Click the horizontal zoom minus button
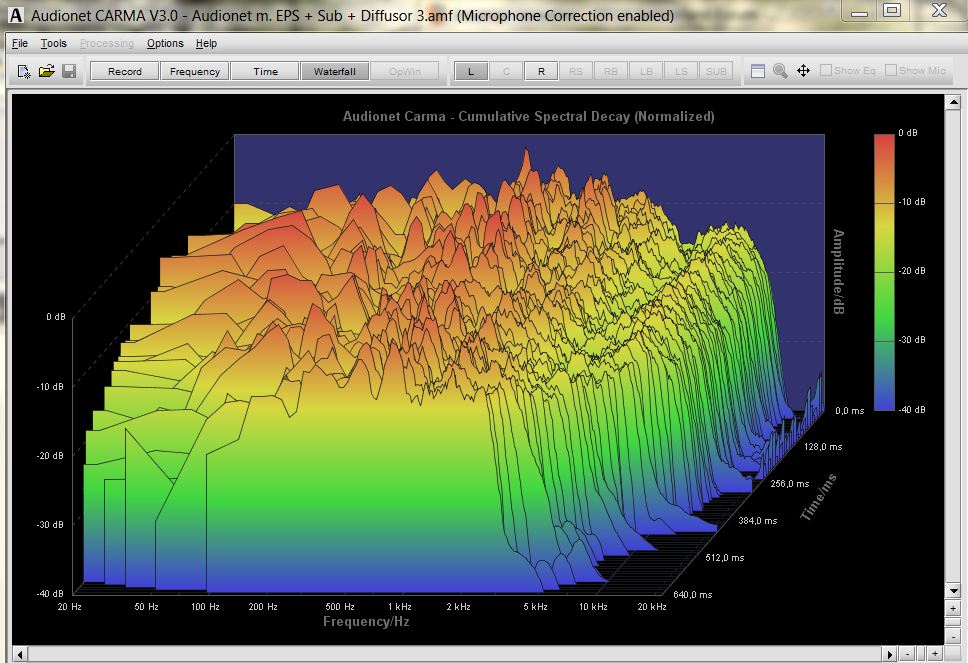The image size is (968, 663). (907, 654)
